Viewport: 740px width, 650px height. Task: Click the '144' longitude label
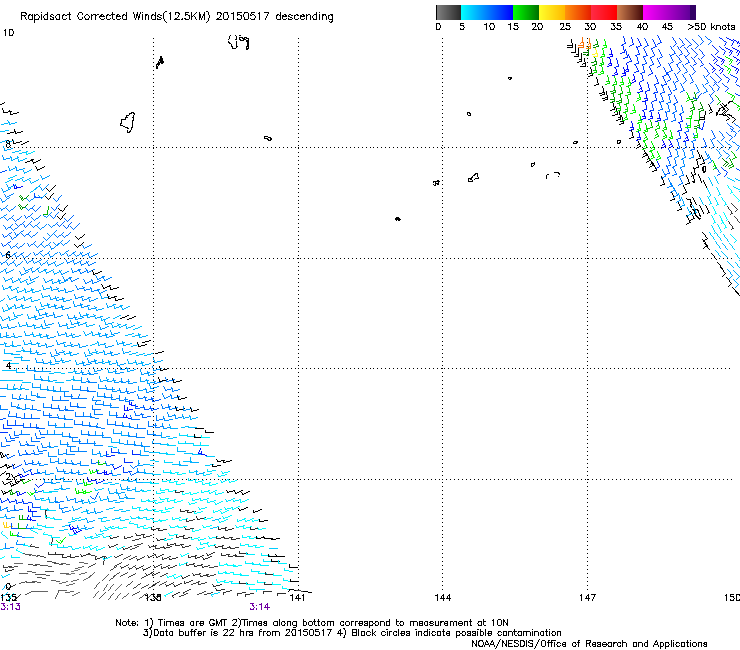tap(443, 598)
